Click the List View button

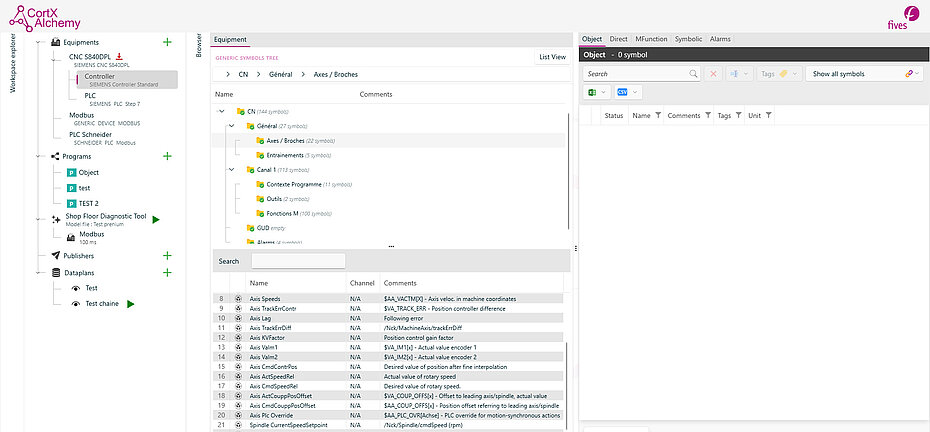tap(552, 58)
